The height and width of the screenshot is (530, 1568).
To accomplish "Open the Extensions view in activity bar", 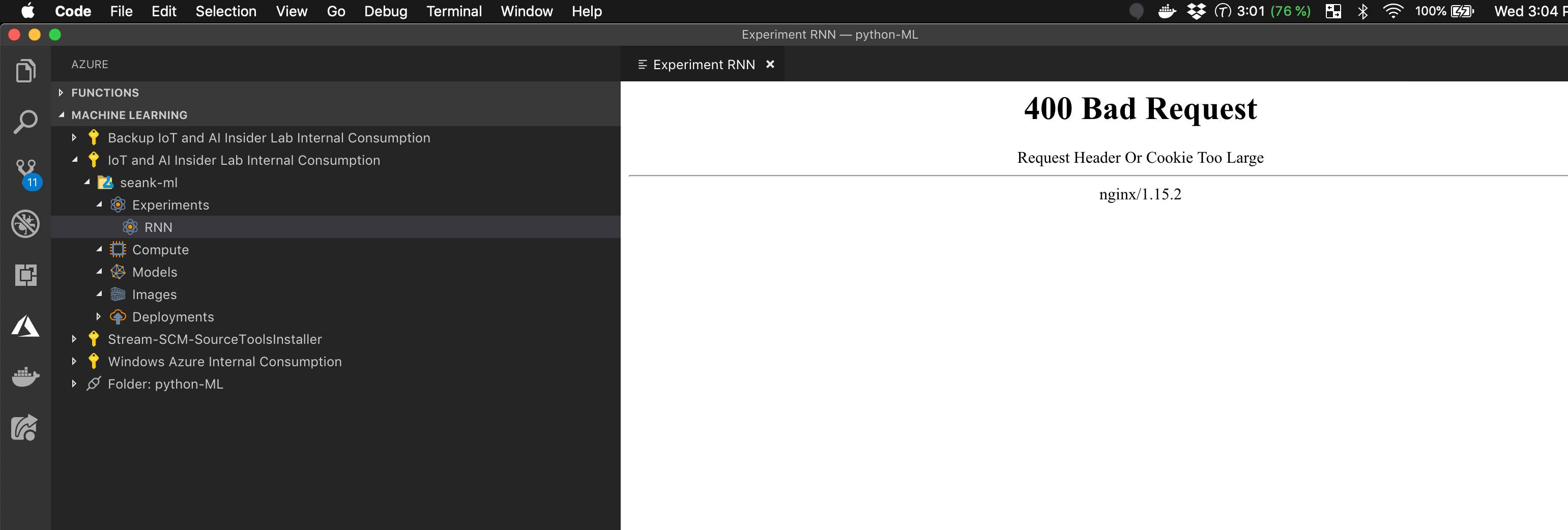I will 25,275.
